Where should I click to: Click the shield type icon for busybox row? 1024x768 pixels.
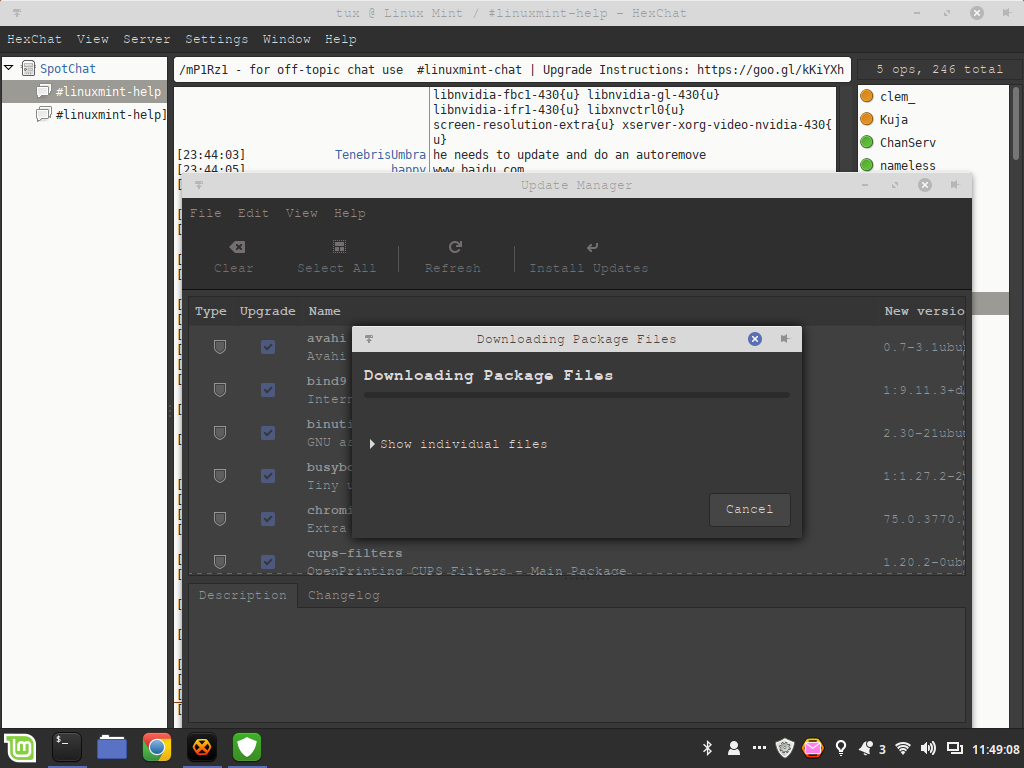point(220,476)
